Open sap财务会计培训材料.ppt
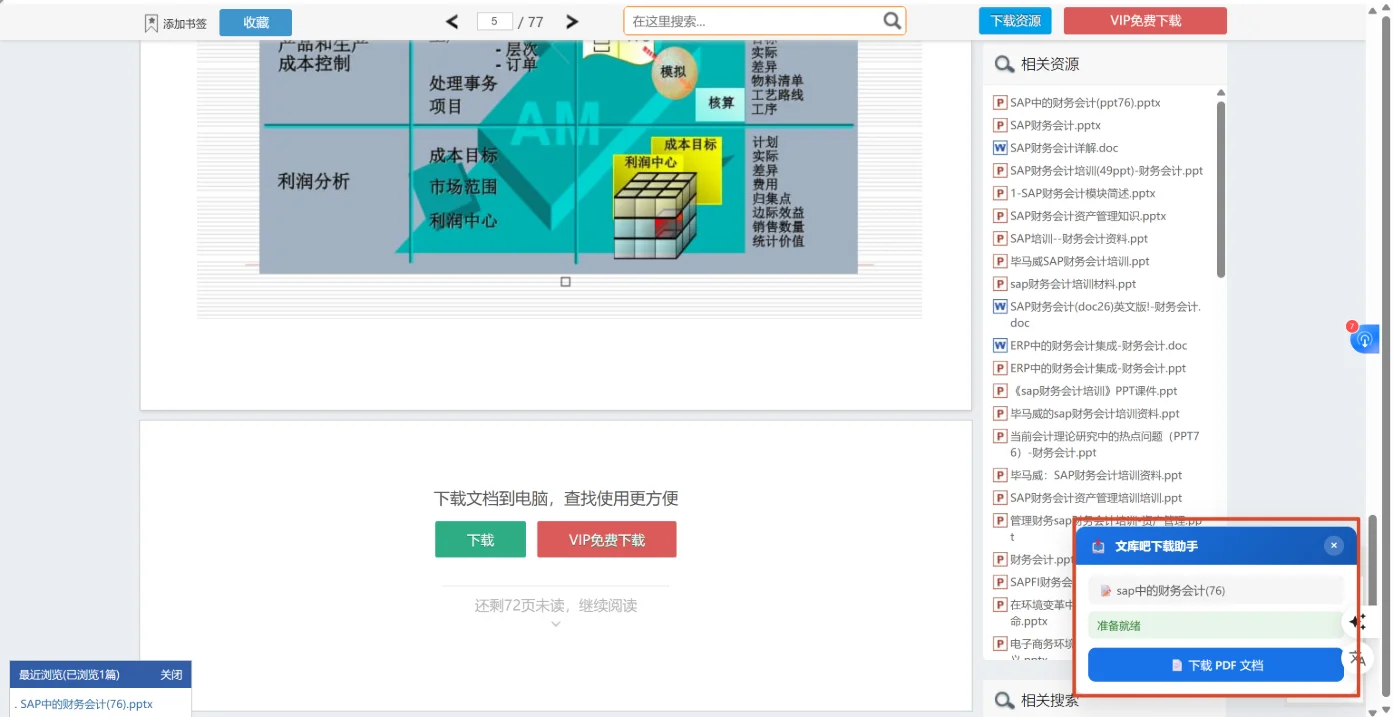Screen dimensions: 1393x717 pyautogui.click(x=1073, y=284)
